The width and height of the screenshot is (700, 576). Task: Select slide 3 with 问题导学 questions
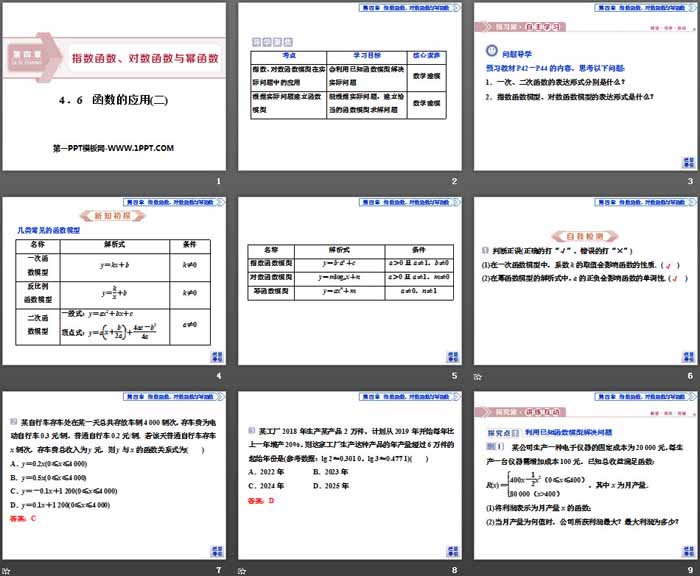pyautogui.click(x=585, y=87)
